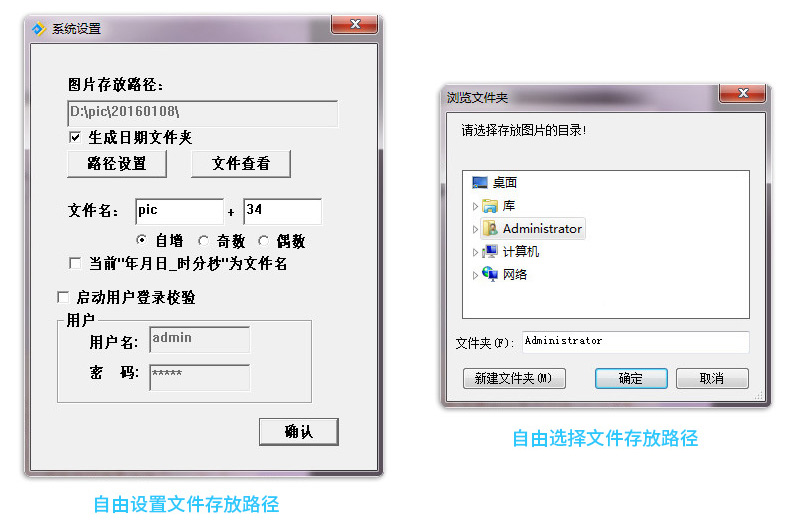Click the filename prefix field containing pic
790x530 pixels.
[x=179, y=211]
